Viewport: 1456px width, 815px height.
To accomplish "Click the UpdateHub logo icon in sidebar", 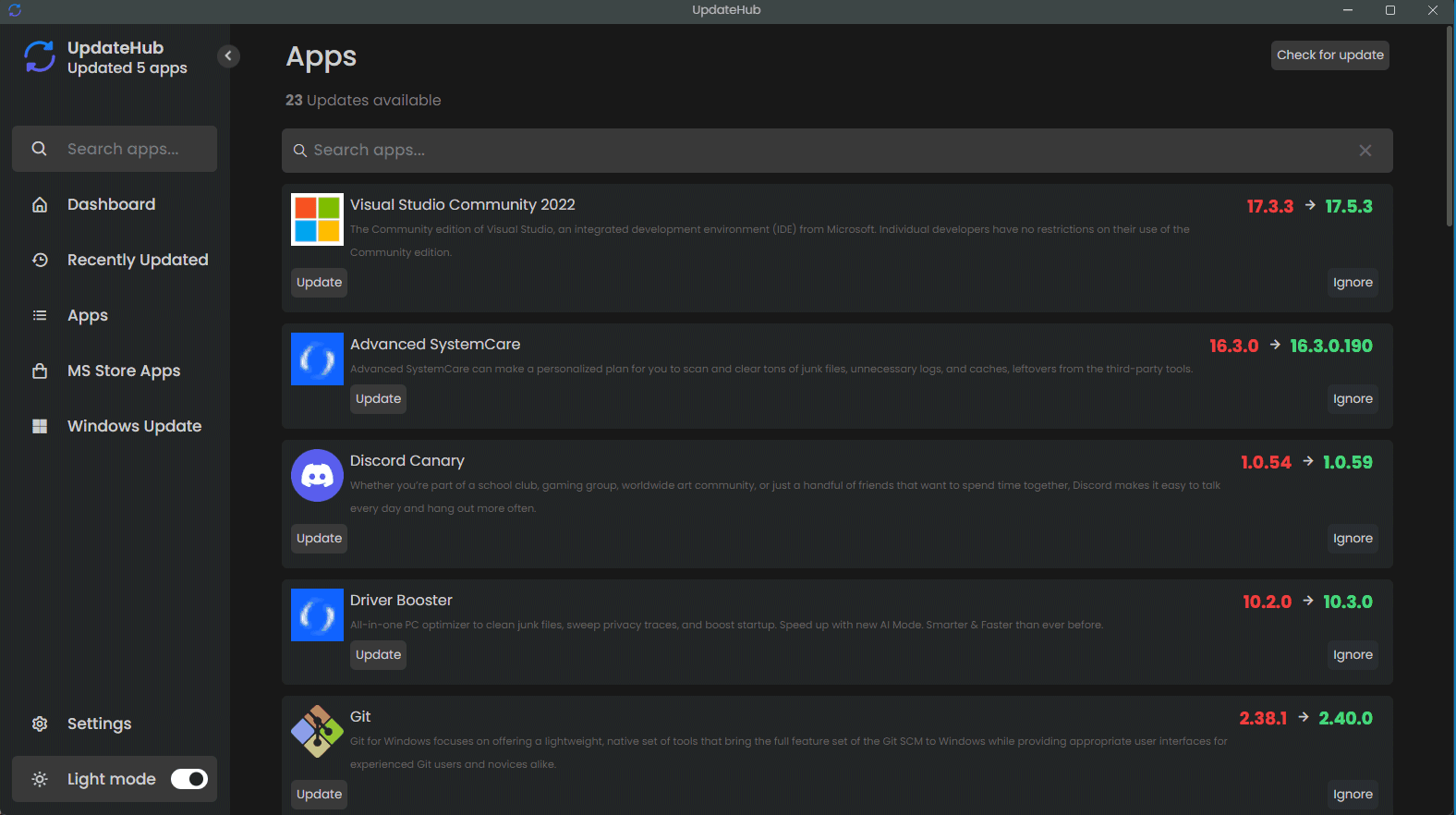I will 40,56.
